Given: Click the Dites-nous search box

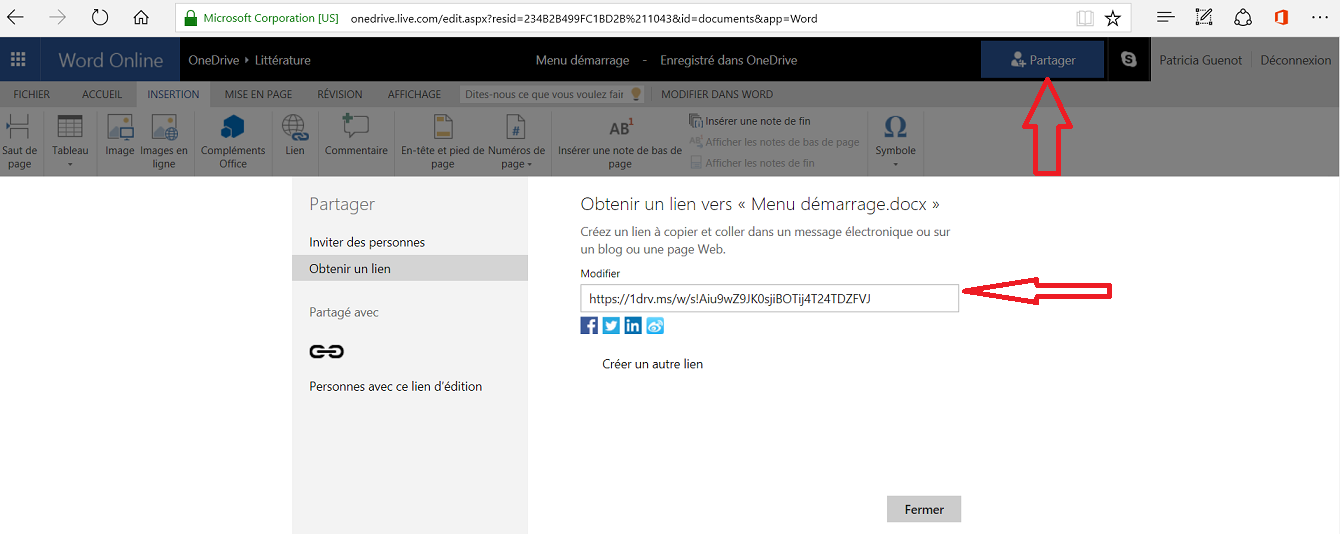Looking at the screenshot, I should click(554, 94).
